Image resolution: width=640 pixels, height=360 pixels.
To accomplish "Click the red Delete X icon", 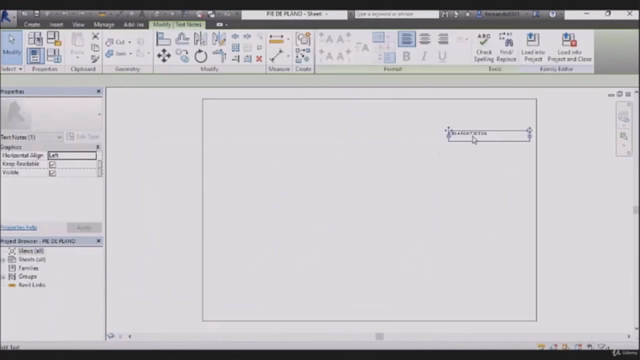I will click(x=259, y=59).
